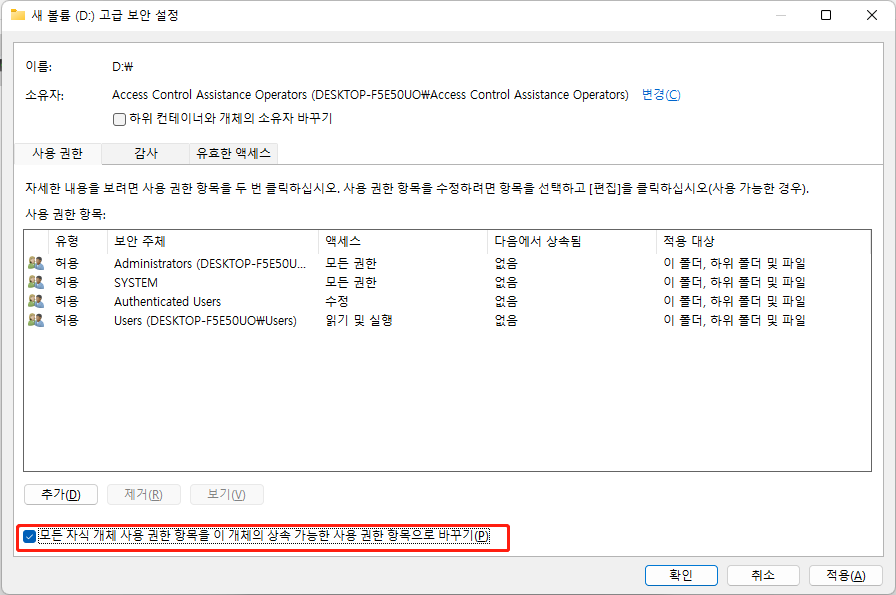Select the 사용 권한 tab
896x595 pixels.
tap(56, 154)
